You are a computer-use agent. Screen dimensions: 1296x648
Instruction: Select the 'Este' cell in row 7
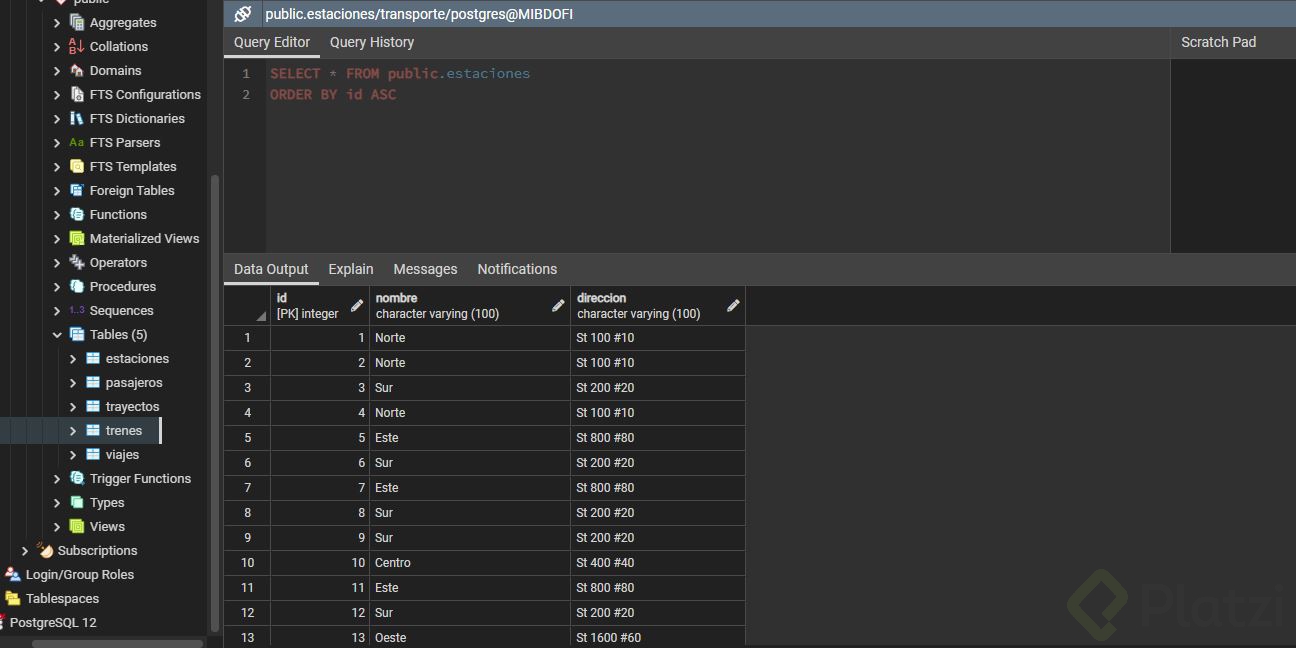tap(470, 488)
